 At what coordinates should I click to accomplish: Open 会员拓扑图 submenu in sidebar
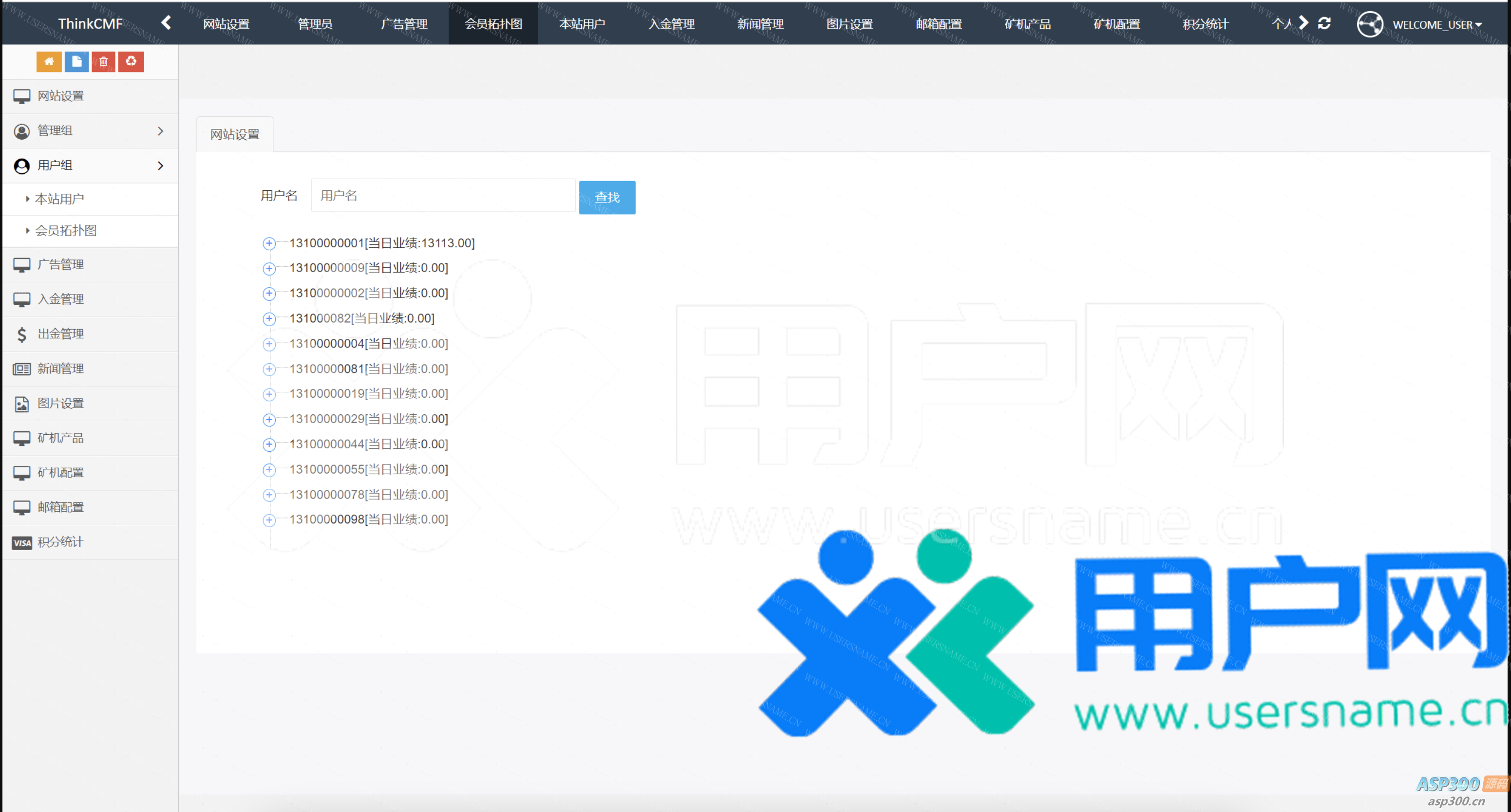[90, 231]
